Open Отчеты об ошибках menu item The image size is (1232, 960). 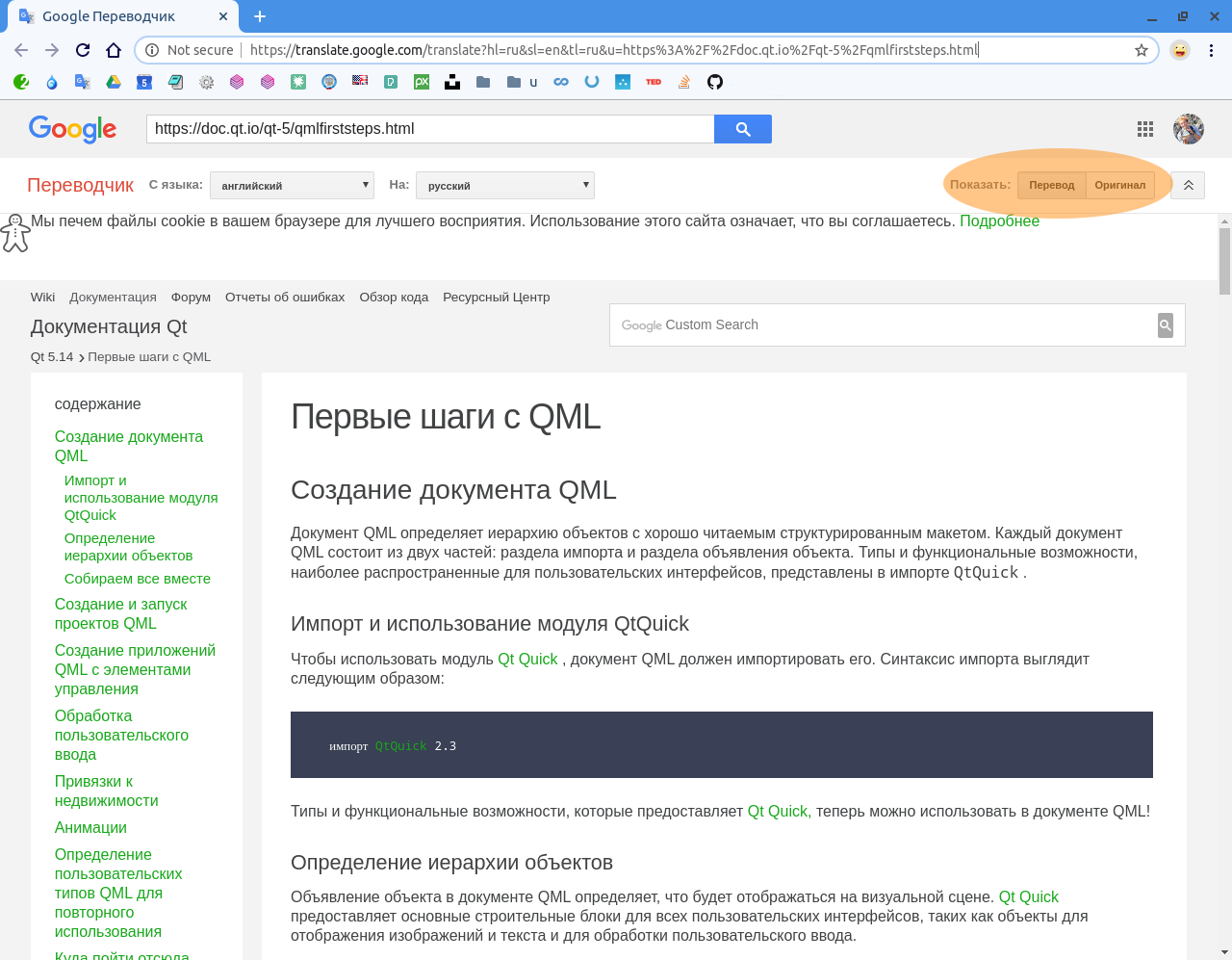click(285, 298)
